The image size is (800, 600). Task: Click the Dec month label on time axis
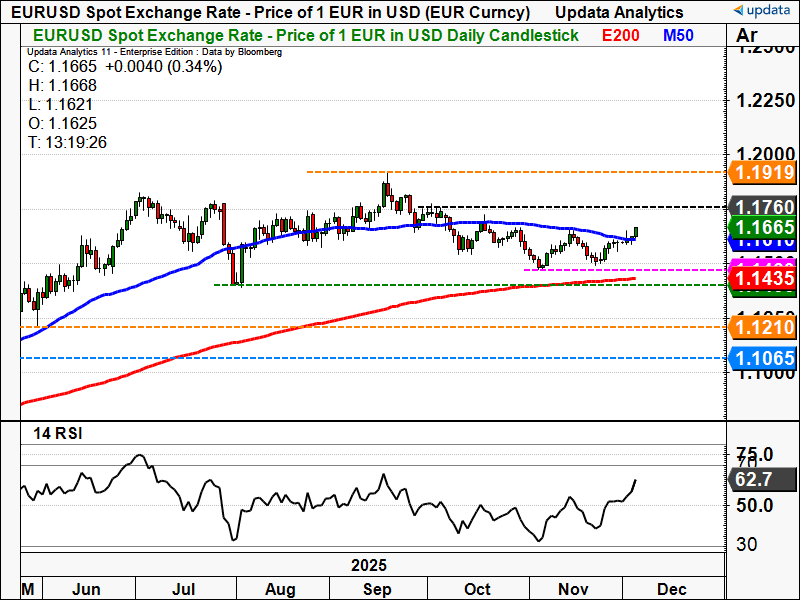click(x=672, y=589)
